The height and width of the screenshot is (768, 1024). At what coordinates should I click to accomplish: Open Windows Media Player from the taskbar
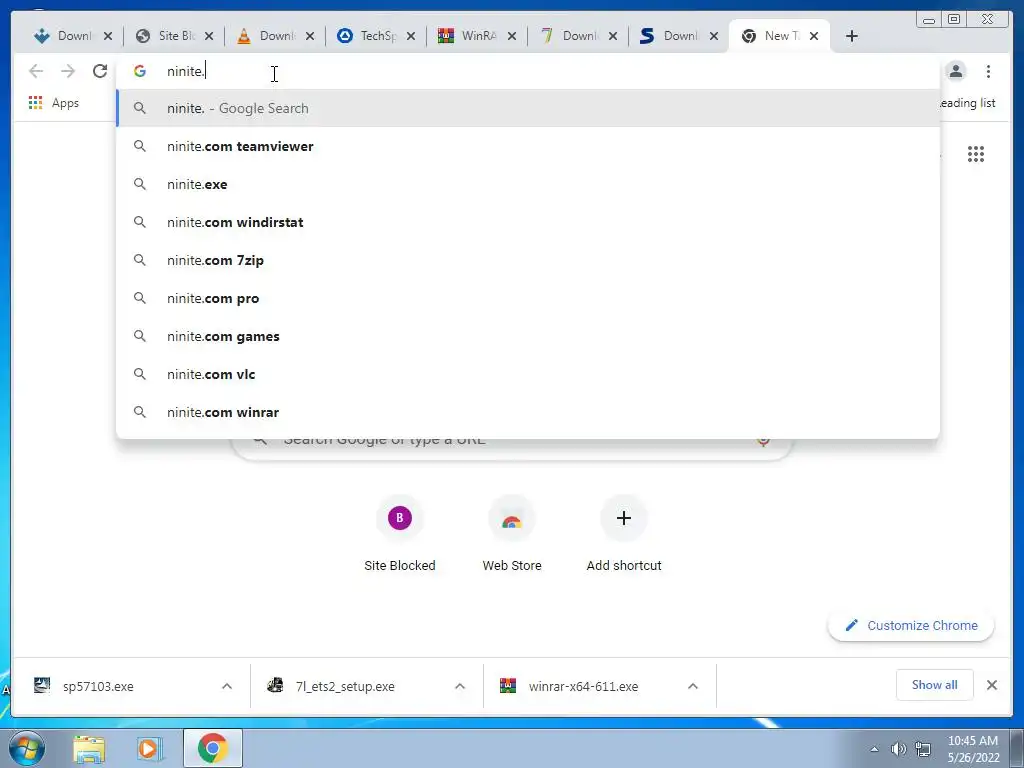point(150,749)
